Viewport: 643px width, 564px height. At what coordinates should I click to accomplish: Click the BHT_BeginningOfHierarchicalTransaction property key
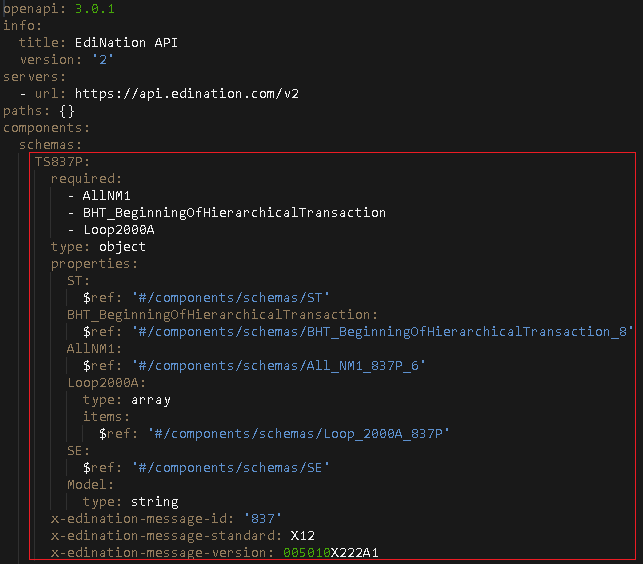coord(222,315)
